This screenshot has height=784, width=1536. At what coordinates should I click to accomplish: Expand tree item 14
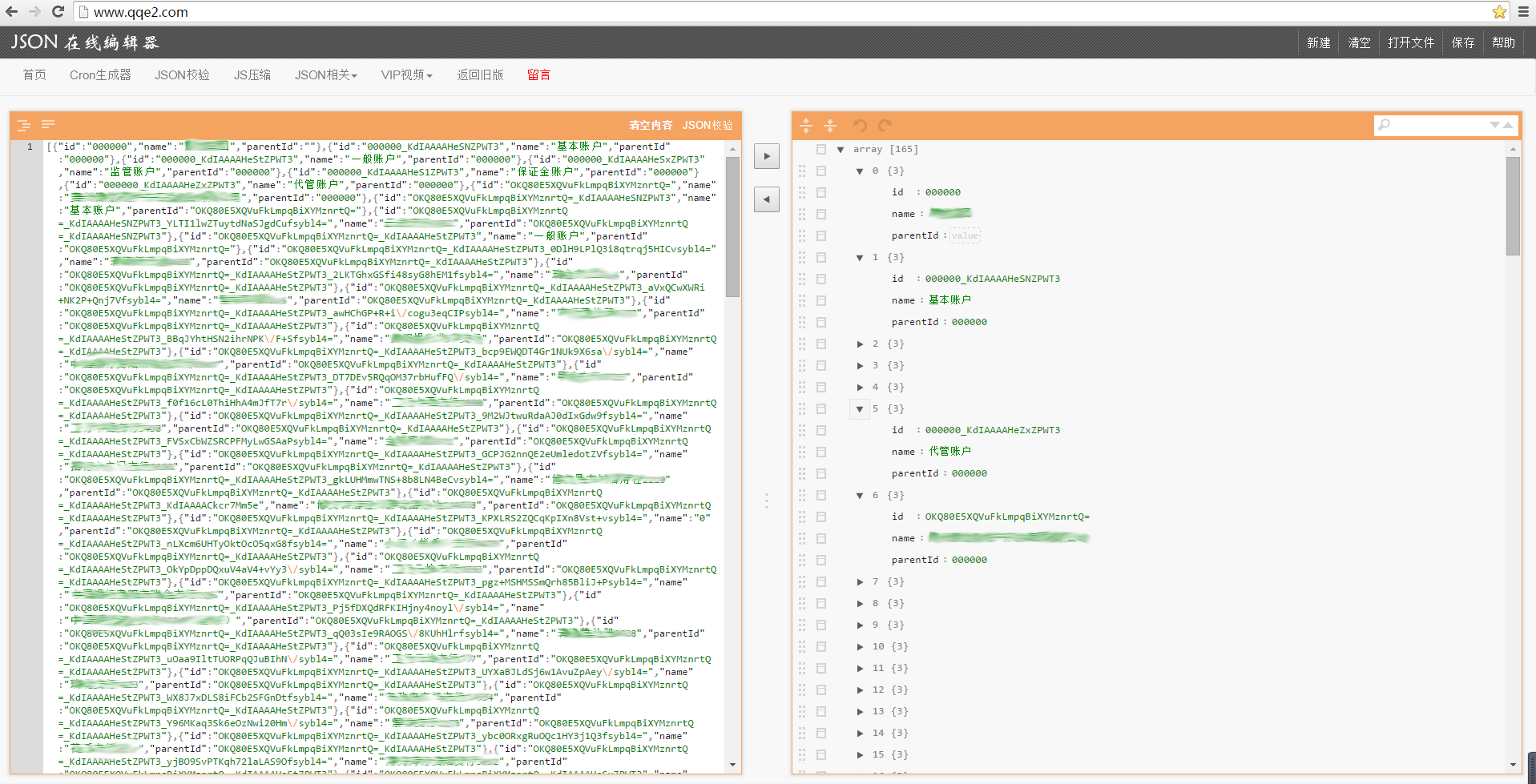click(860, 734)
